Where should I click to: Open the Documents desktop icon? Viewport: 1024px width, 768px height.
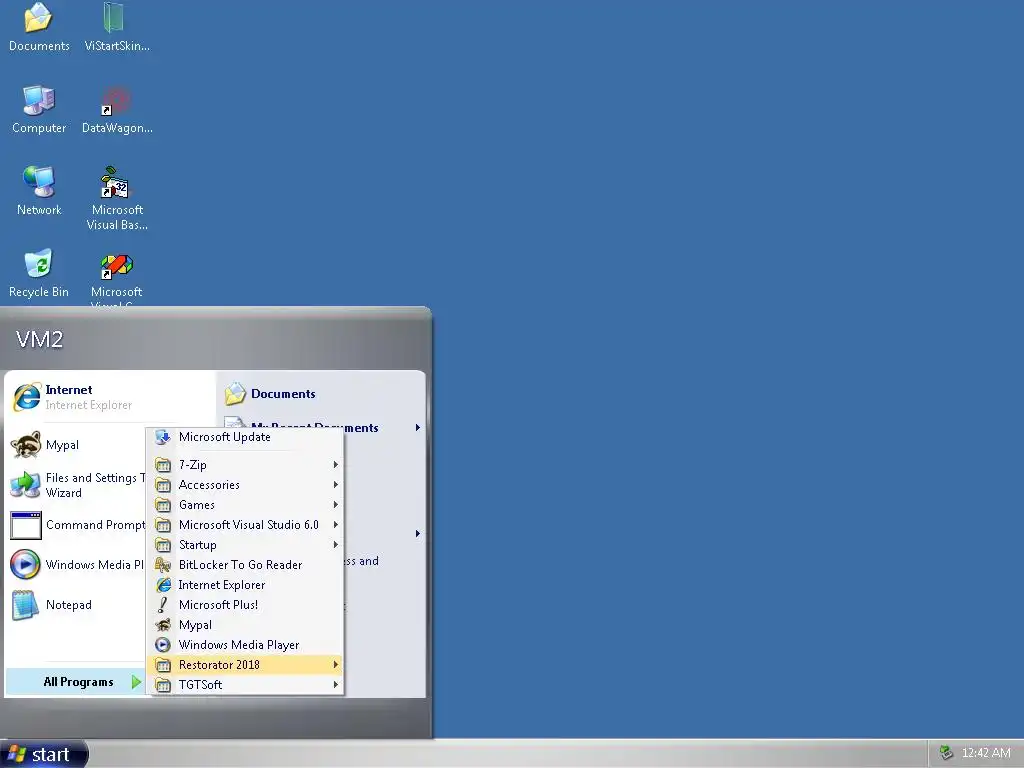(39, 26)
